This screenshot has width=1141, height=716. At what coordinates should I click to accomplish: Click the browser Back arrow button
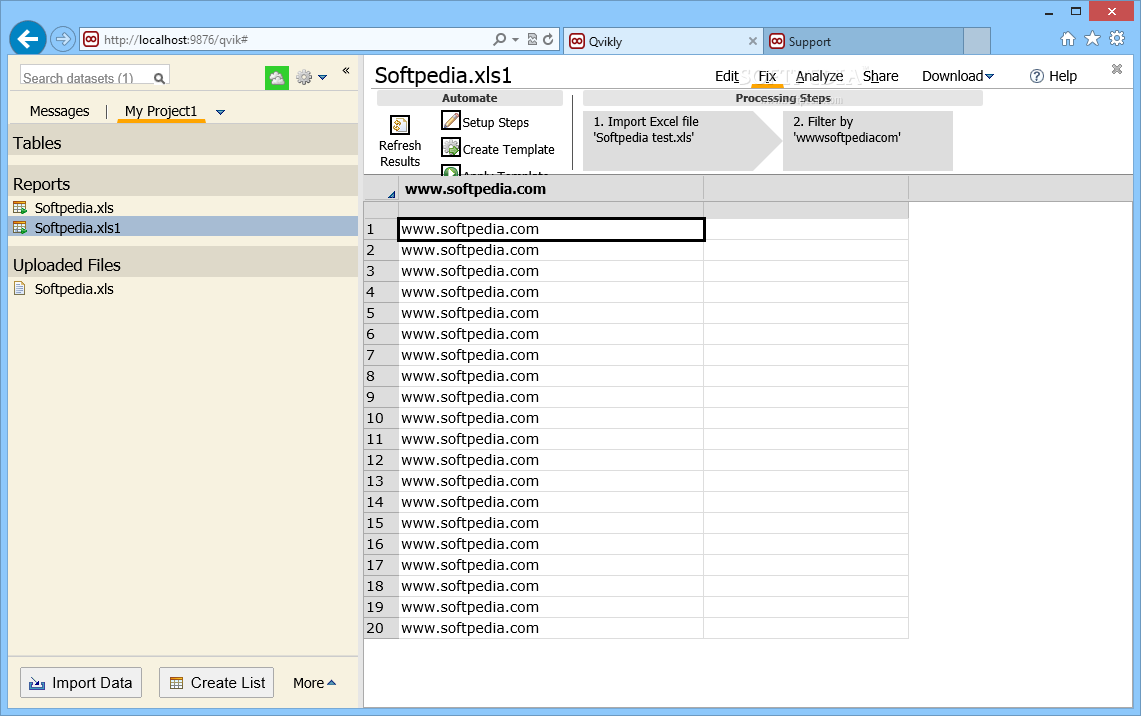[x=28, y=39]
